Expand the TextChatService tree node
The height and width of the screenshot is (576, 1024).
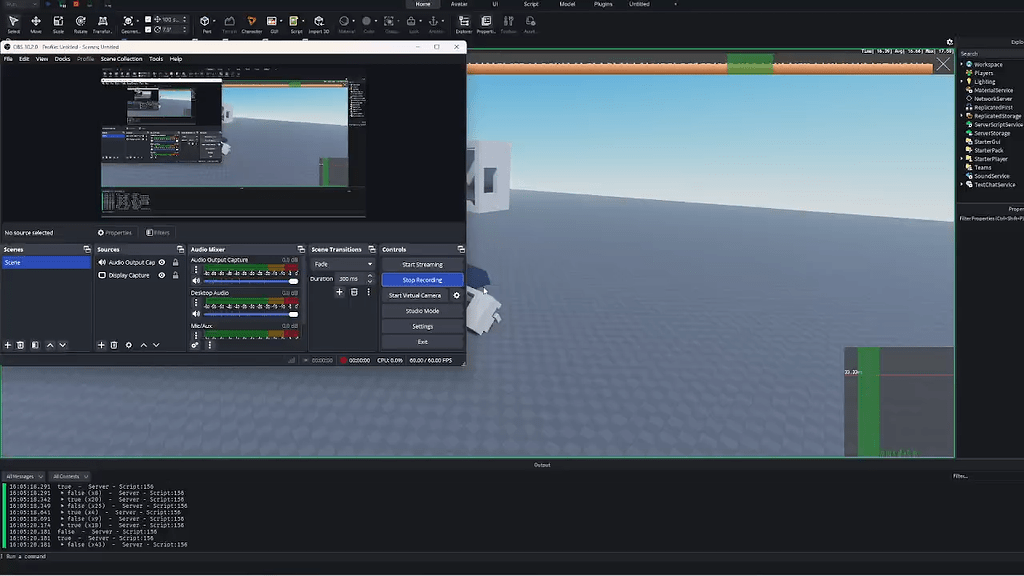[x=962, y=185]
